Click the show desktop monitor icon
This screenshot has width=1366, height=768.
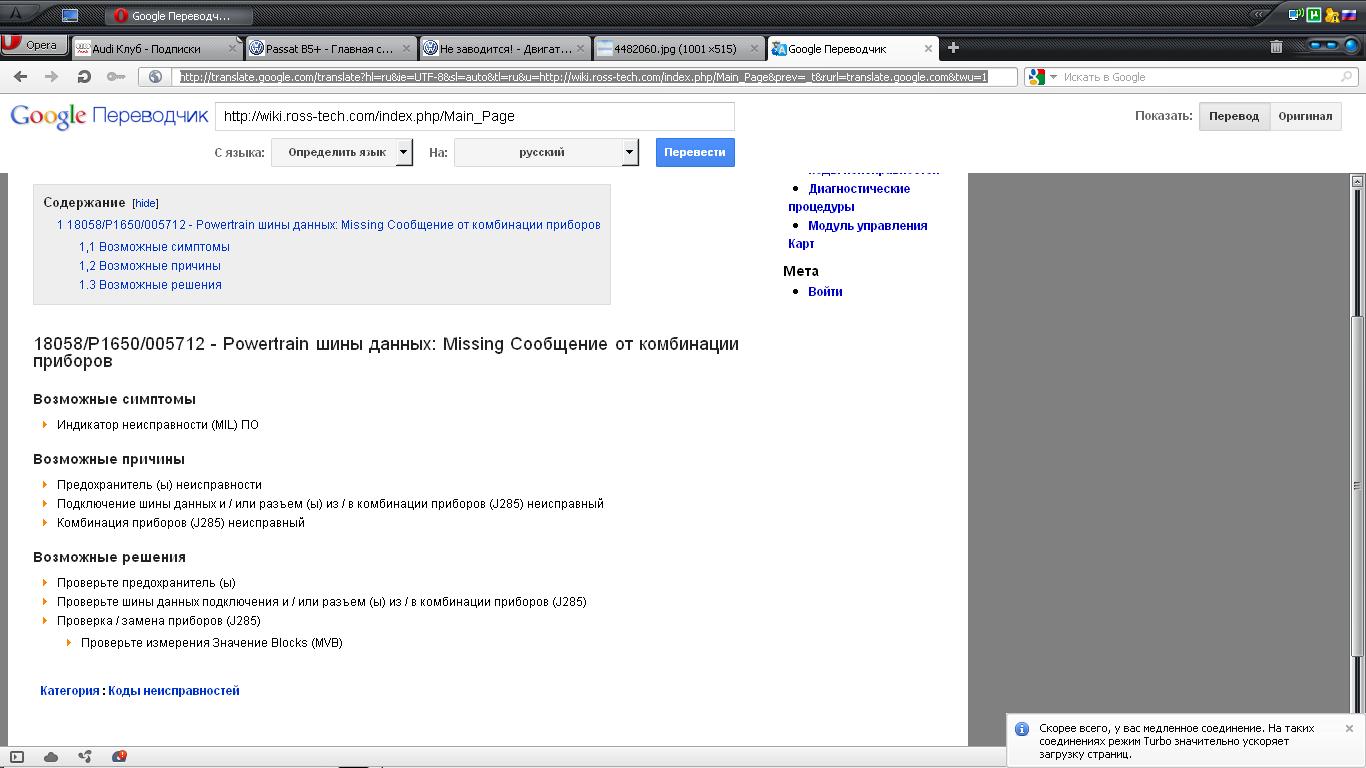pyautogui.click(x=69, y=15)
